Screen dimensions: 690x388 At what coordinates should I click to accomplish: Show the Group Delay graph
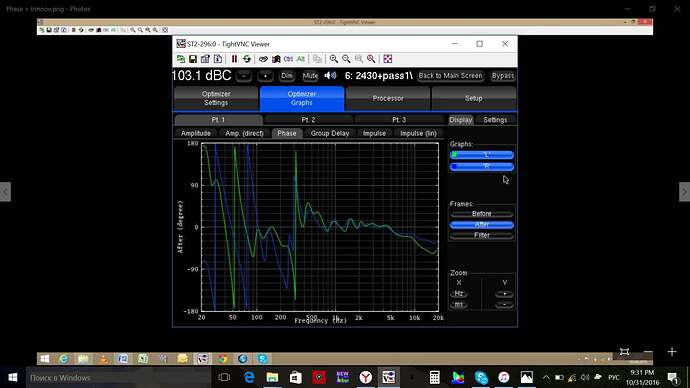coord(330,133)
